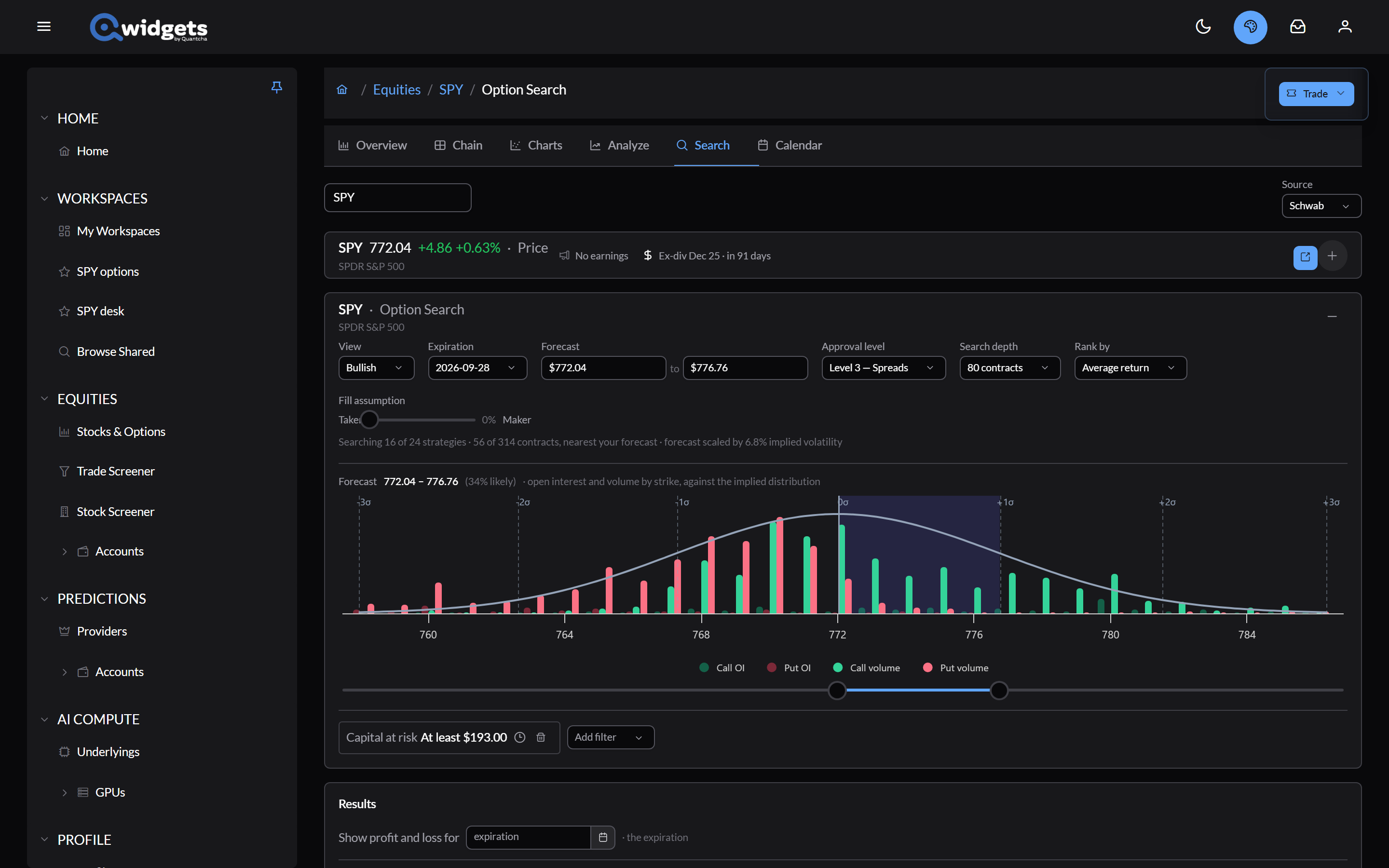
Task: Open SPY desk workspace
Action: pyautogui.click(x=100, y=311)
